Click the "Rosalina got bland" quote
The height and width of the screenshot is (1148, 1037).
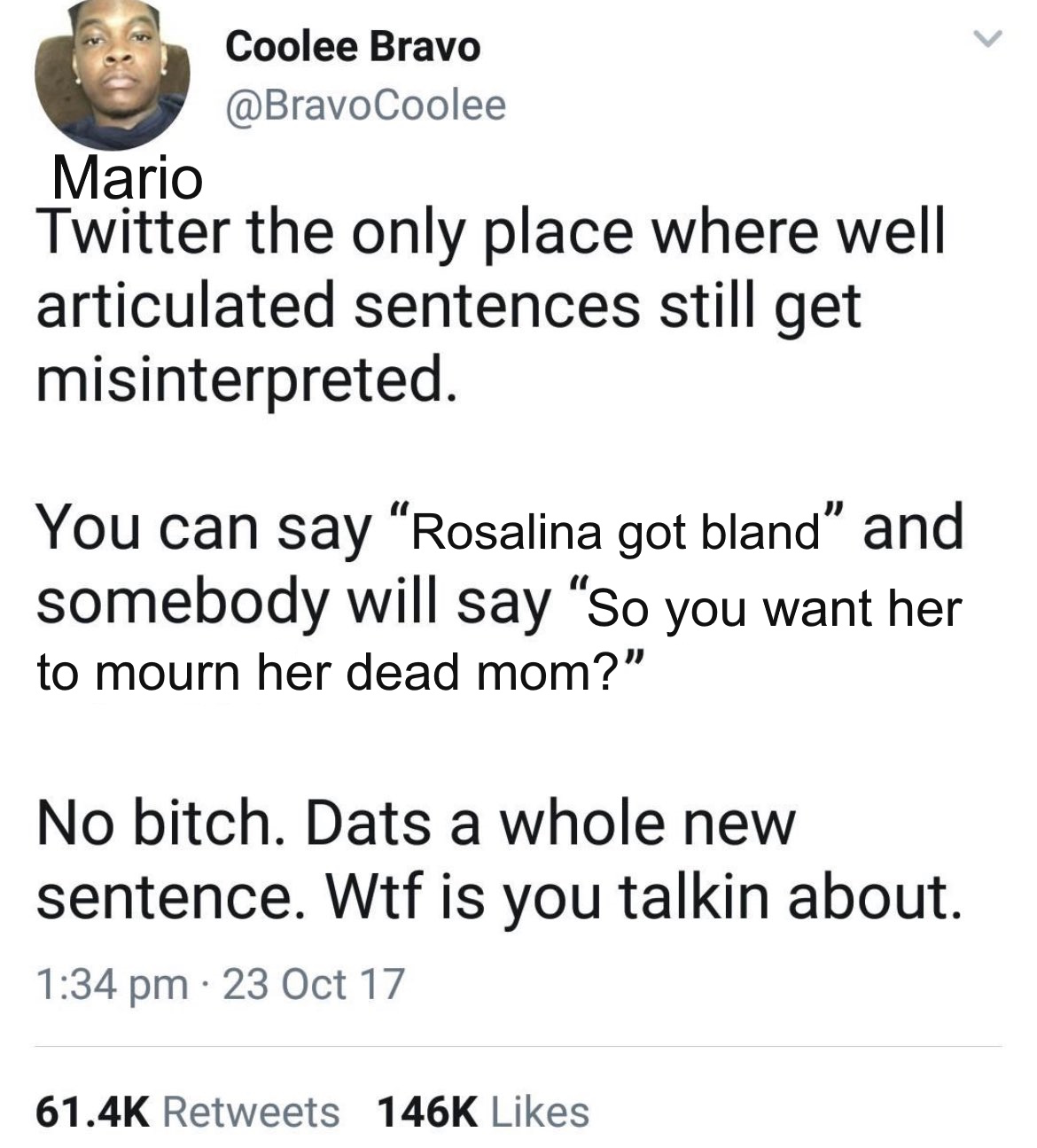click(613, 532)
